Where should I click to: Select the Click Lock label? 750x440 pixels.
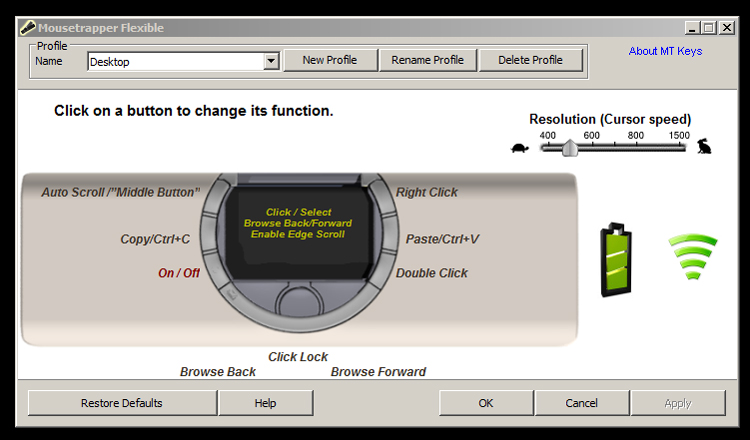pyautogui.click(x=298, y=357)
